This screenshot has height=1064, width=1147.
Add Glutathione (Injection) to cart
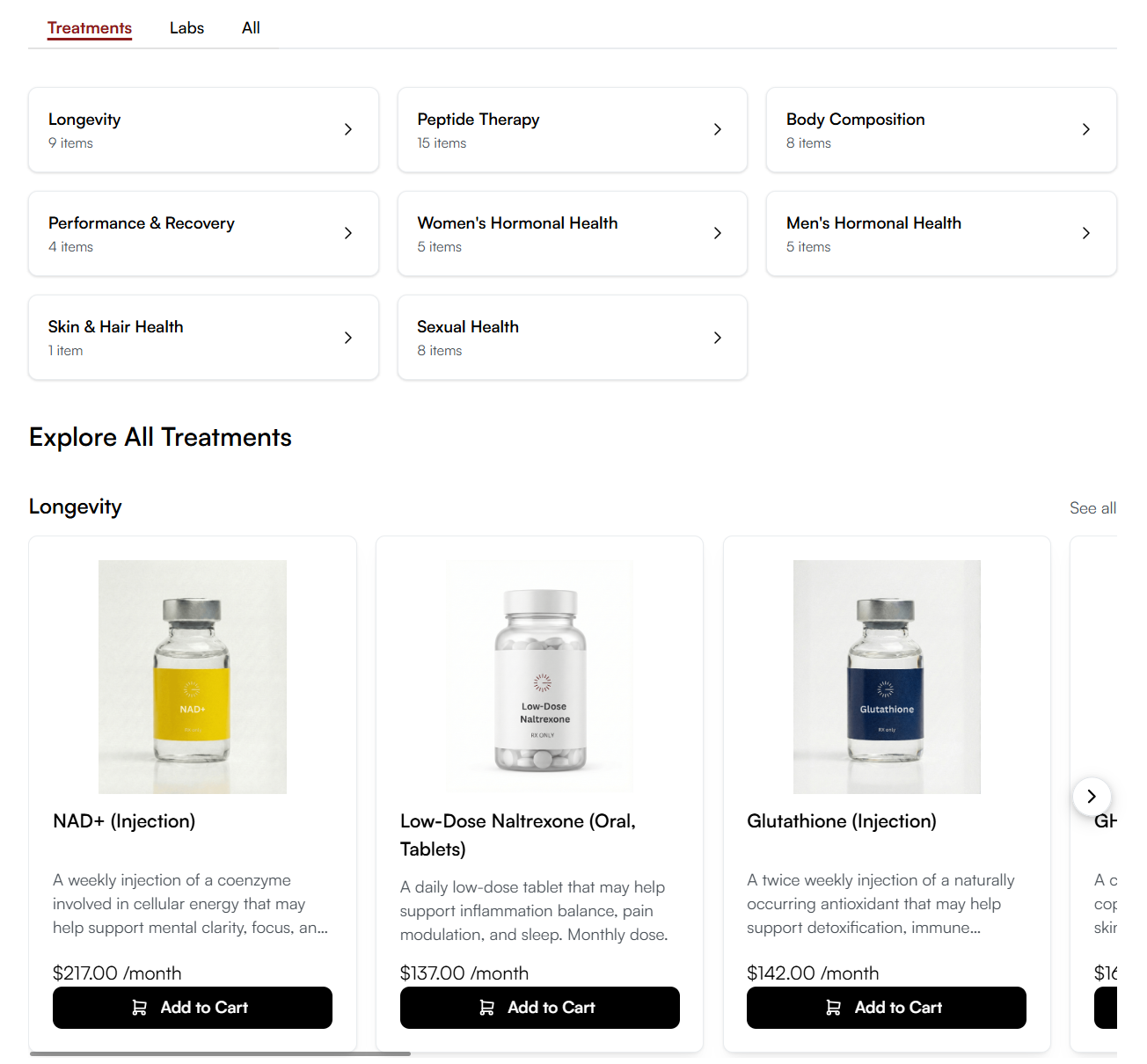coord(887,1008)
